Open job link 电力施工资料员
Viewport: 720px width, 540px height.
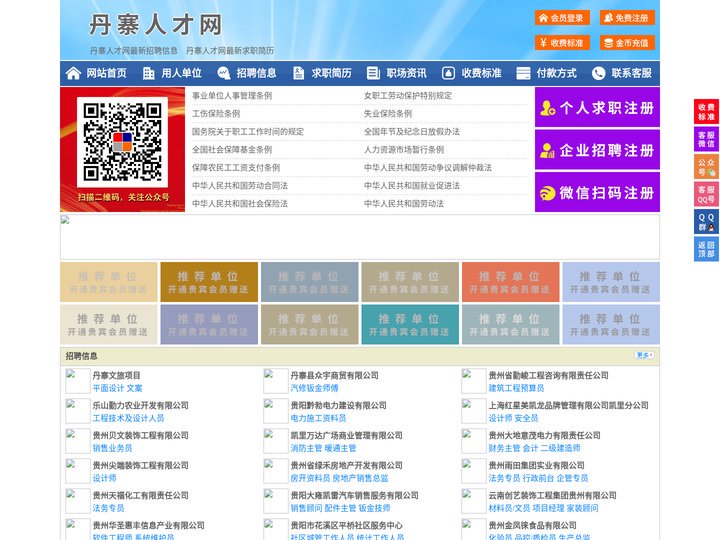(319, 418)
